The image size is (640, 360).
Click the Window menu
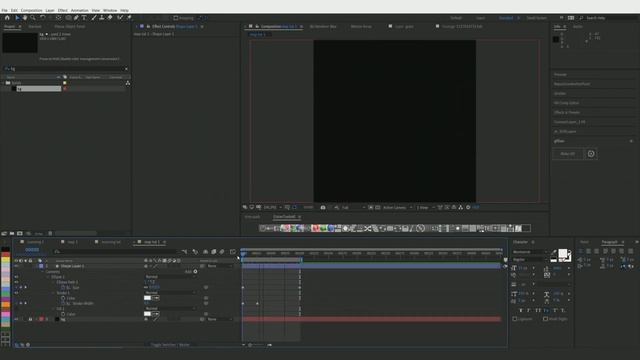coord(110,10)
